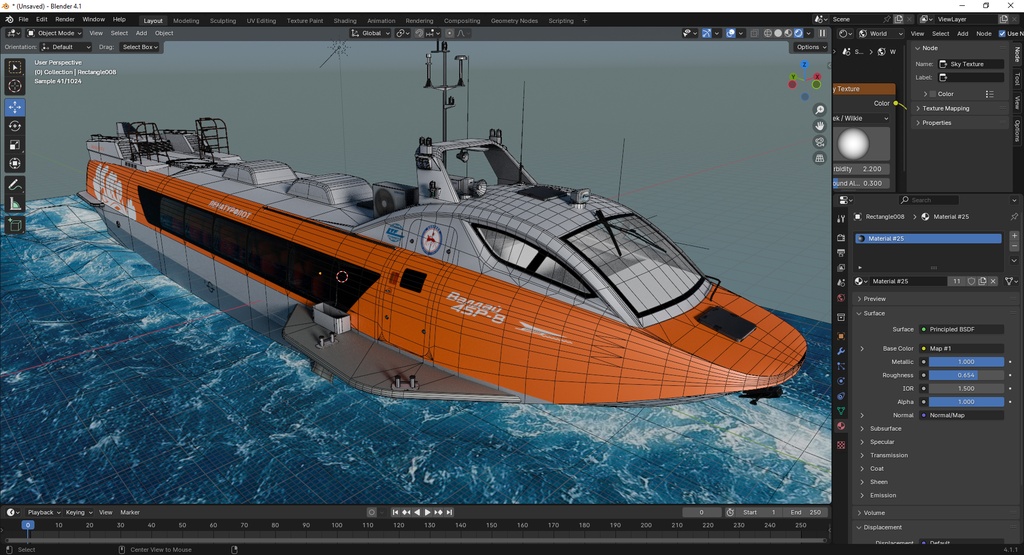Activate the Scale tool

pos(15,145)
